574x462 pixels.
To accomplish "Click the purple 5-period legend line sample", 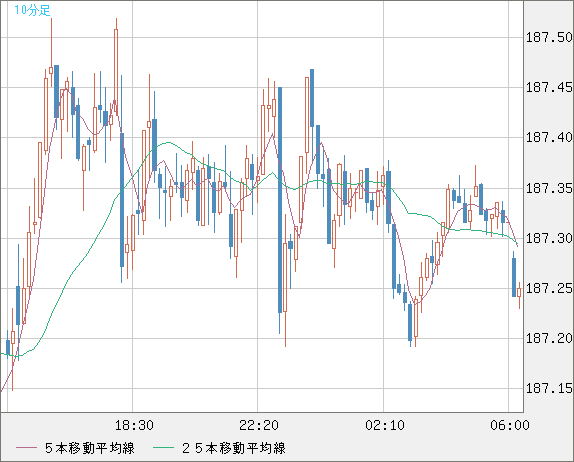I will click(26, 448).
